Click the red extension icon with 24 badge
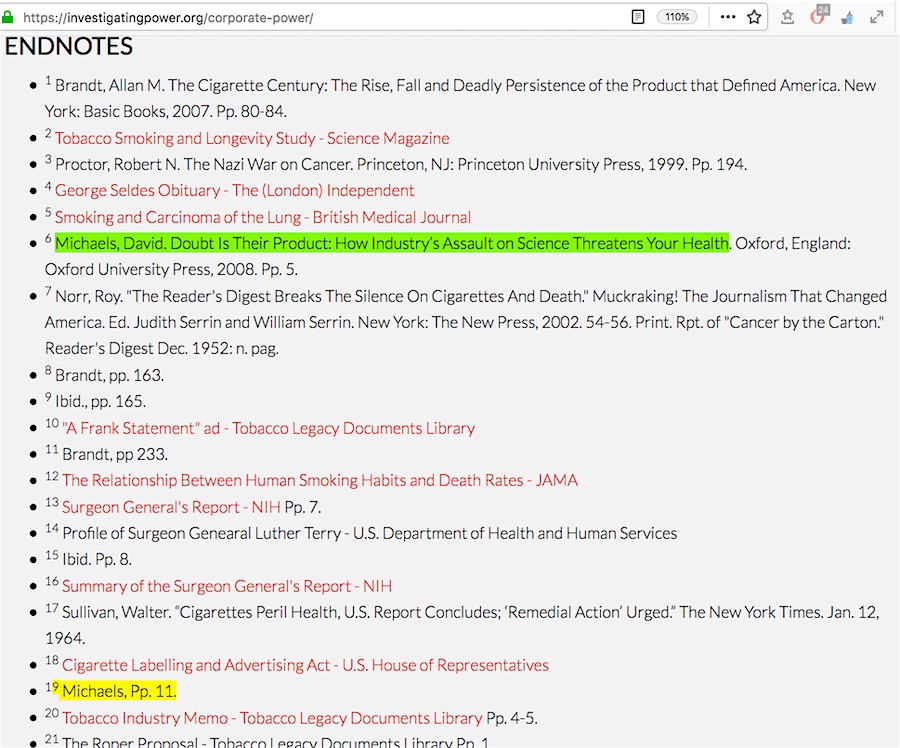Viewport: 900px width, 748px height. click(x=818, y=17)
